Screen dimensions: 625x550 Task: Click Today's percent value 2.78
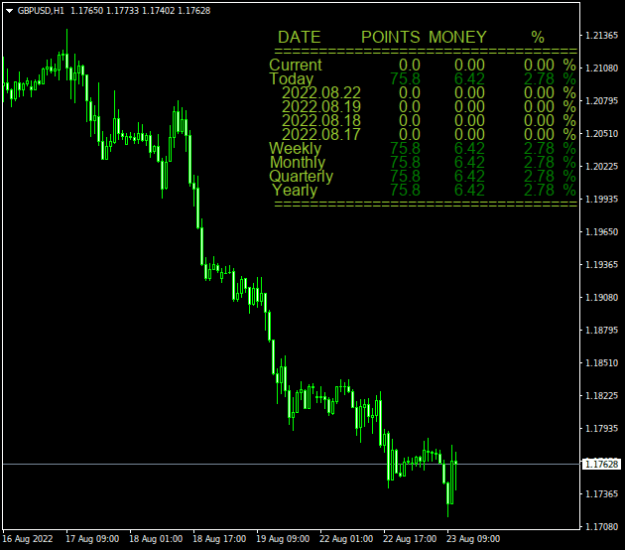pos(539,79)
